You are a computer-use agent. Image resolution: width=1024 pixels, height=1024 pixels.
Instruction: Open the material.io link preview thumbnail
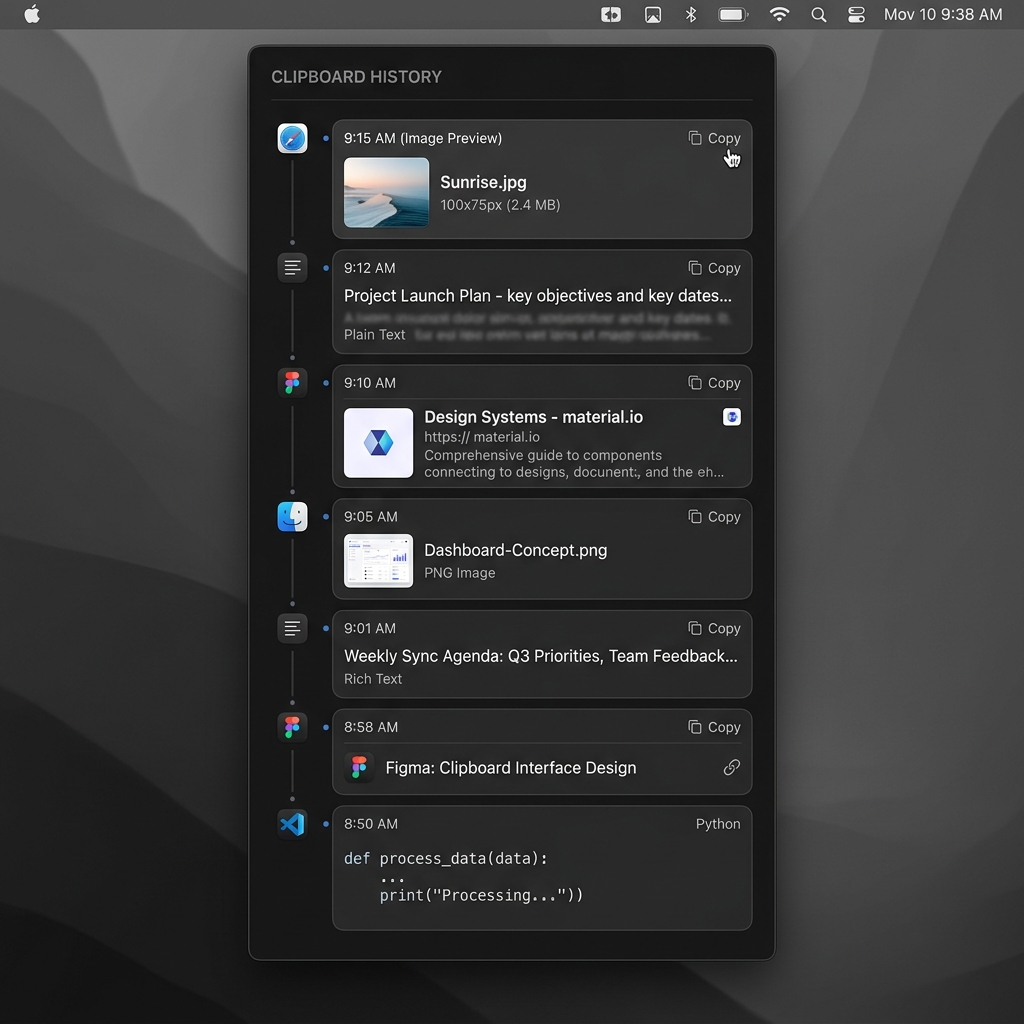tap(378, 443)
